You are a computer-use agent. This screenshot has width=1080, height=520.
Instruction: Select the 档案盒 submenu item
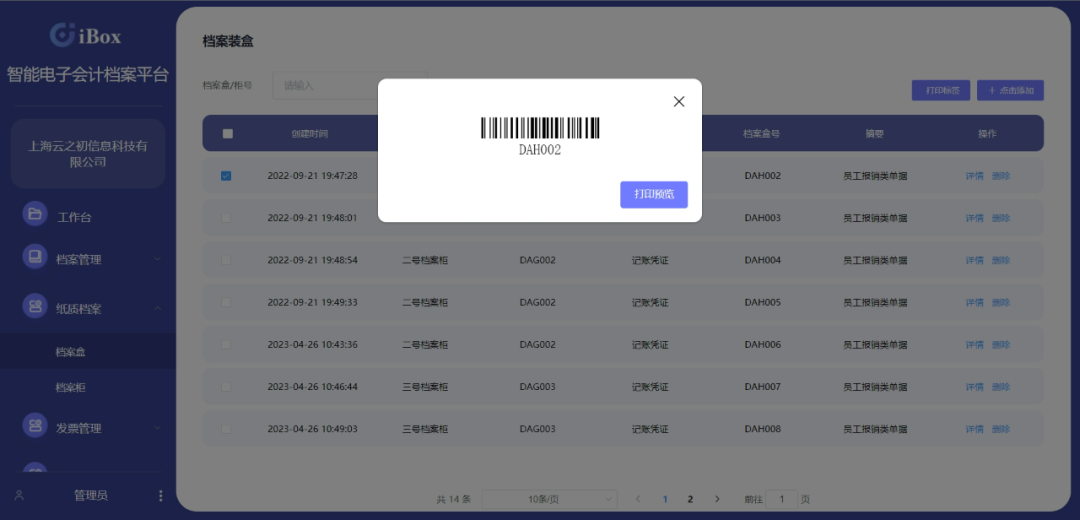pyautogui.click(x=87, y=352)
